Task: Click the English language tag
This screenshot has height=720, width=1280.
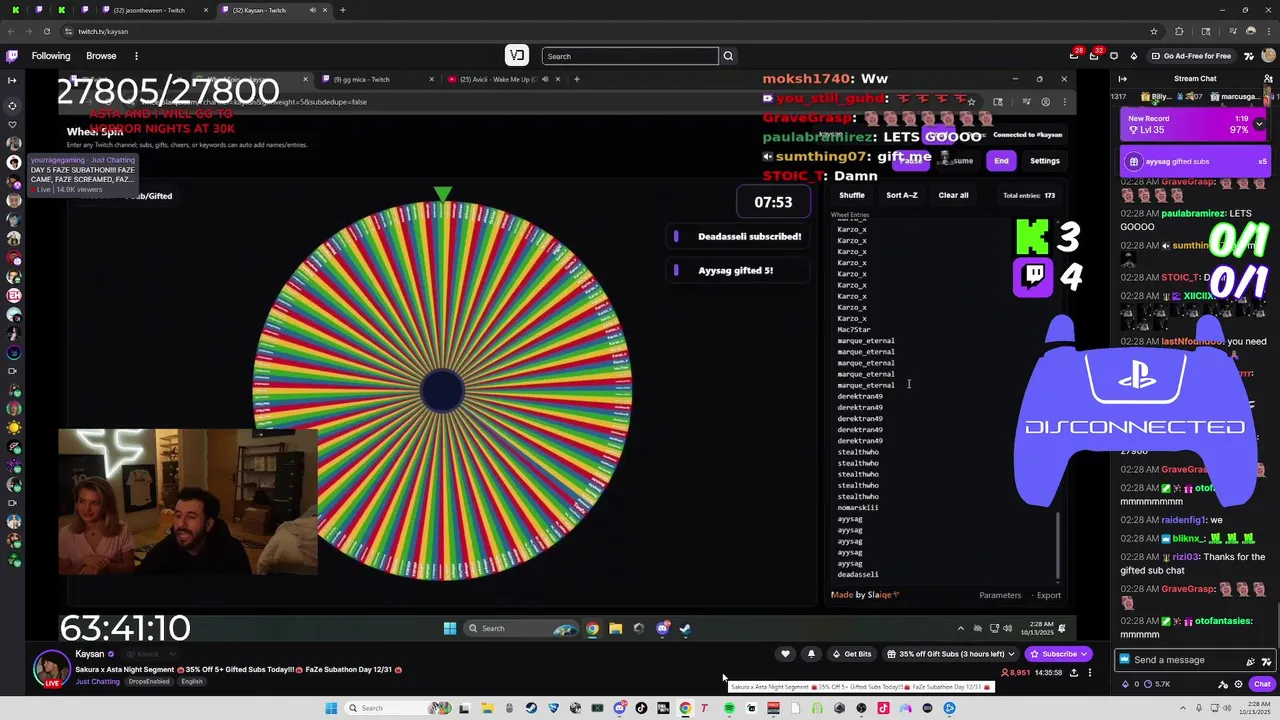Action: click(192, 682)
